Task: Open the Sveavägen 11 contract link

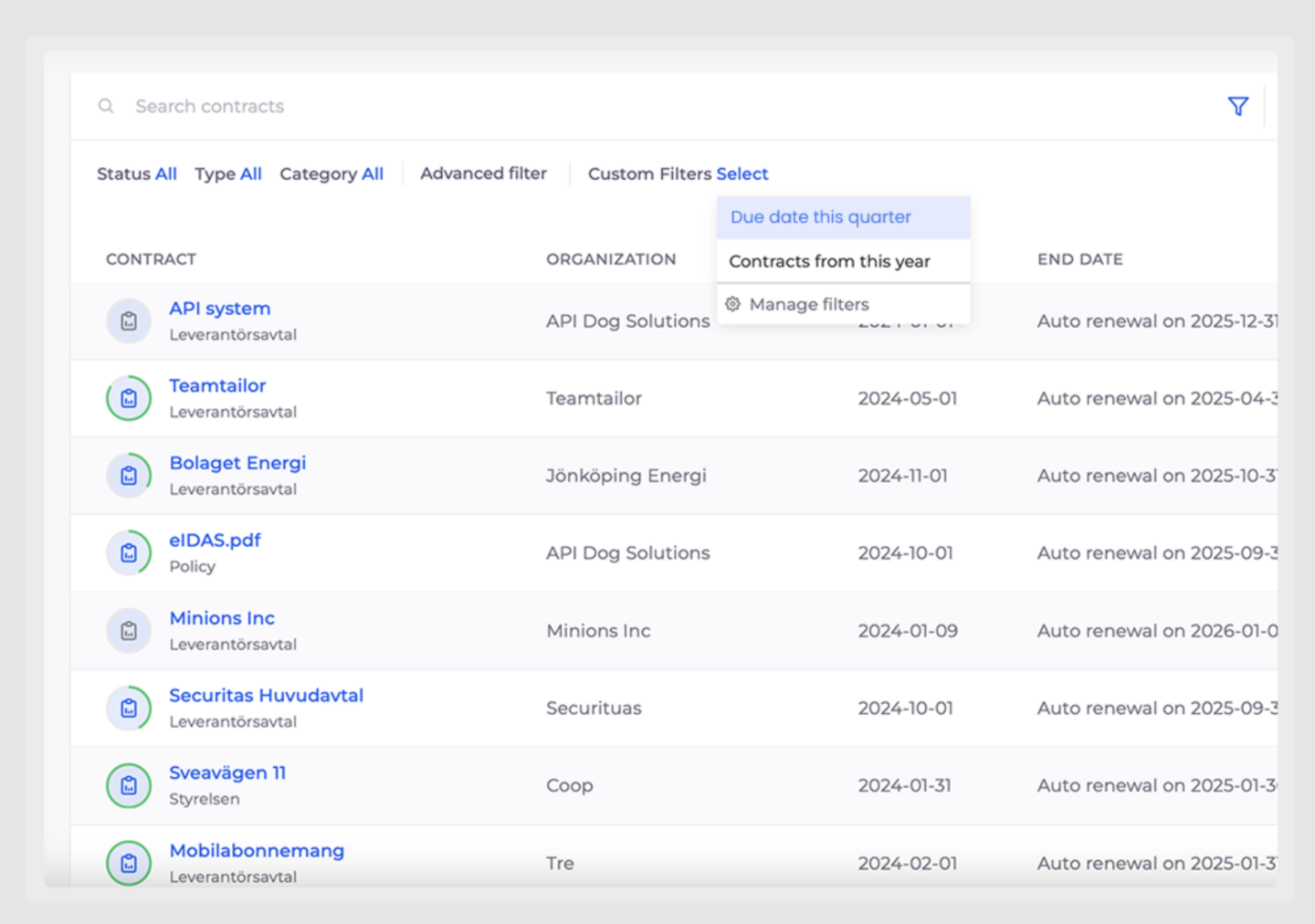Action: tap(227, 773)
